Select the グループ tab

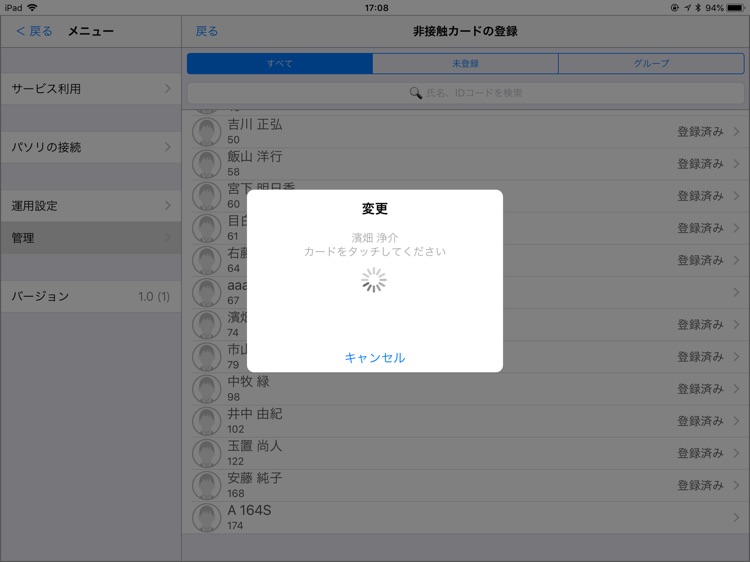[651, 64]
